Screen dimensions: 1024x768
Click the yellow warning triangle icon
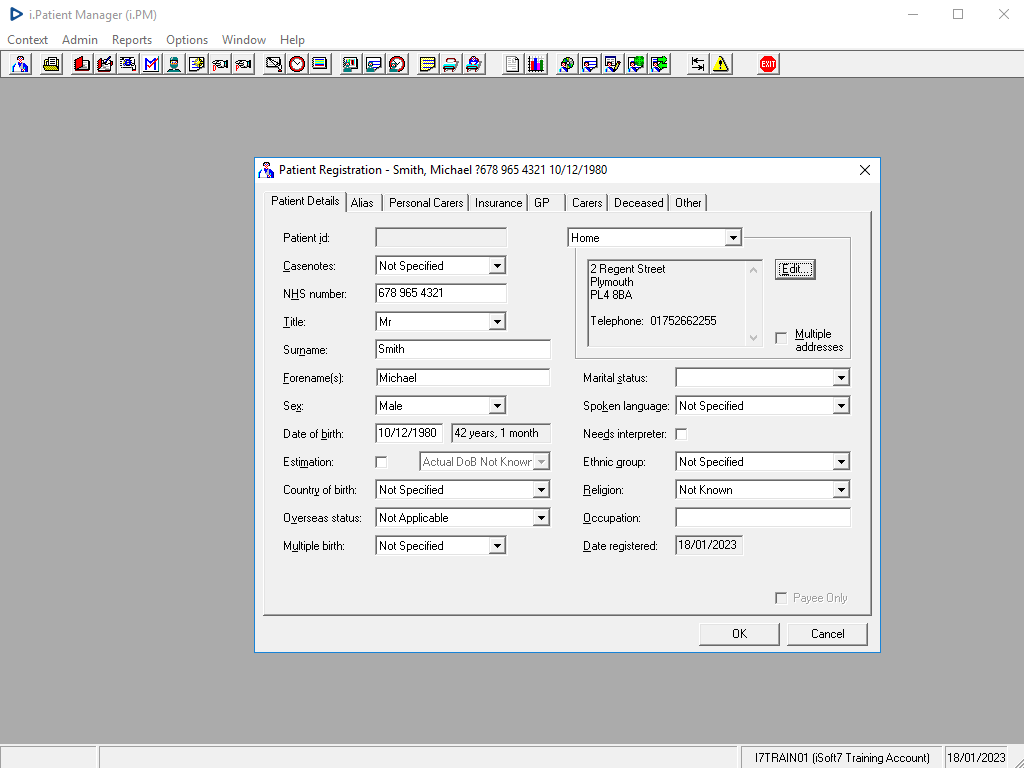point(721,64)
